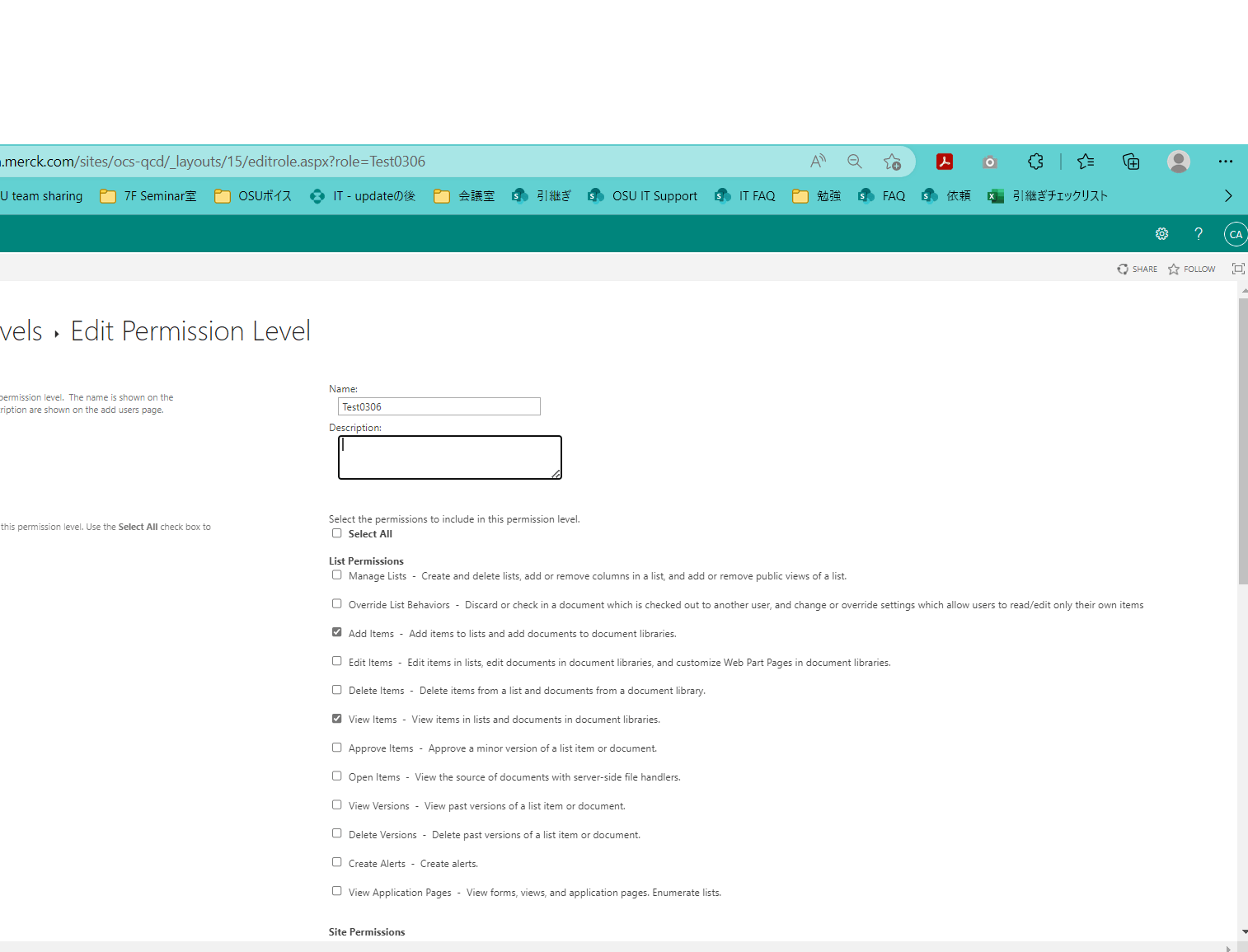
Task: Check the View Application Pages permission
Action: (x=336, y=891)
